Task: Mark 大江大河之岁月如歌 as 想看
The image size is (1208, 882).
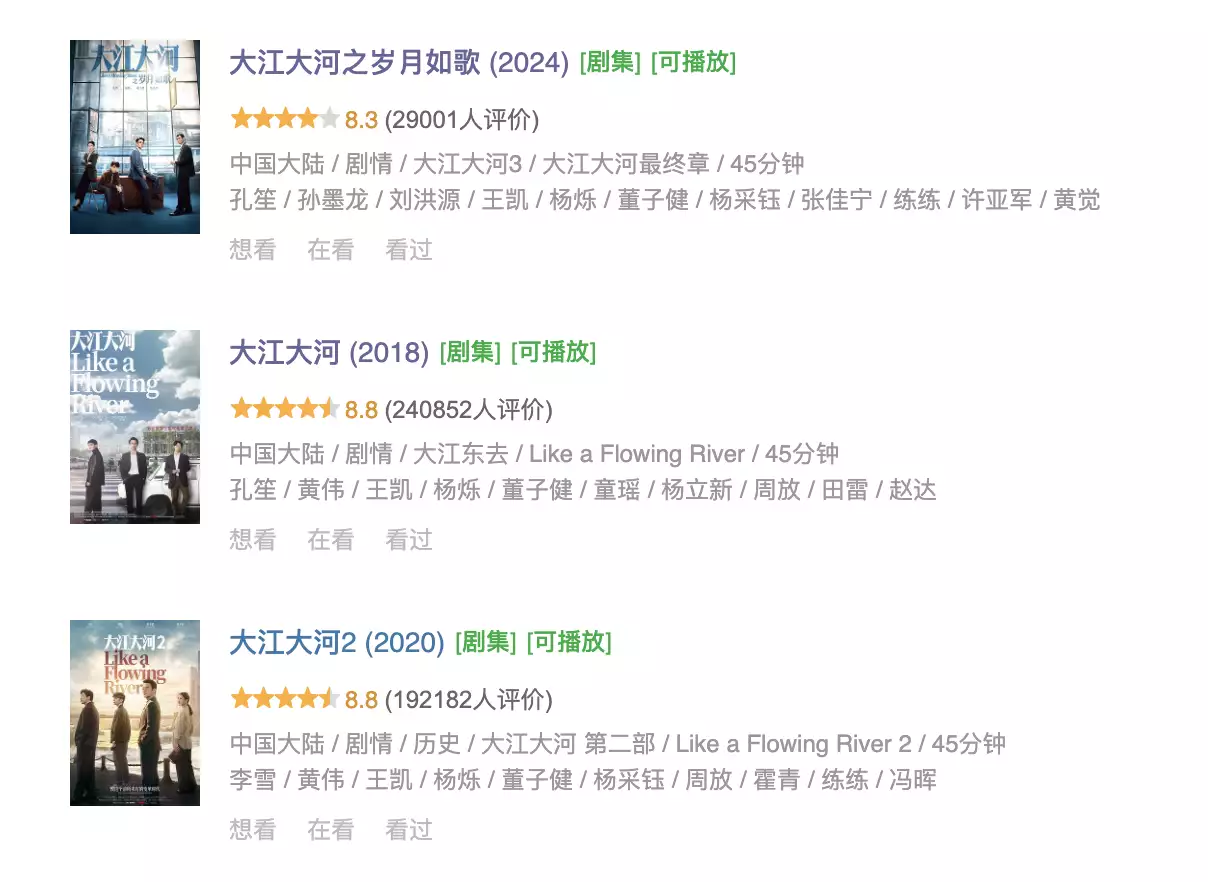Action: 253,250
